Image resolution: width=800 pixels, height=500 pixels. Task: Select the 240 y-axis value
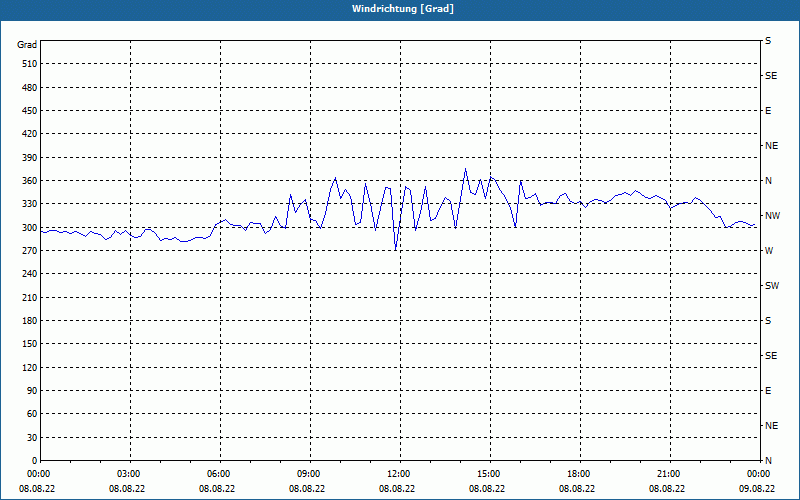click(30, 274)
